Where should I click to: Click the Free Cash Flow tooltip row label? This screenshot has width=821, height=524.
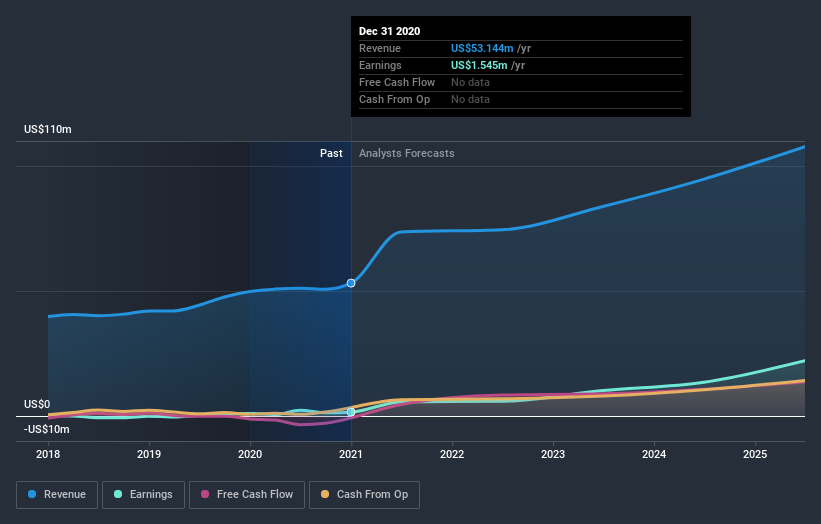[x=397, y=82]
